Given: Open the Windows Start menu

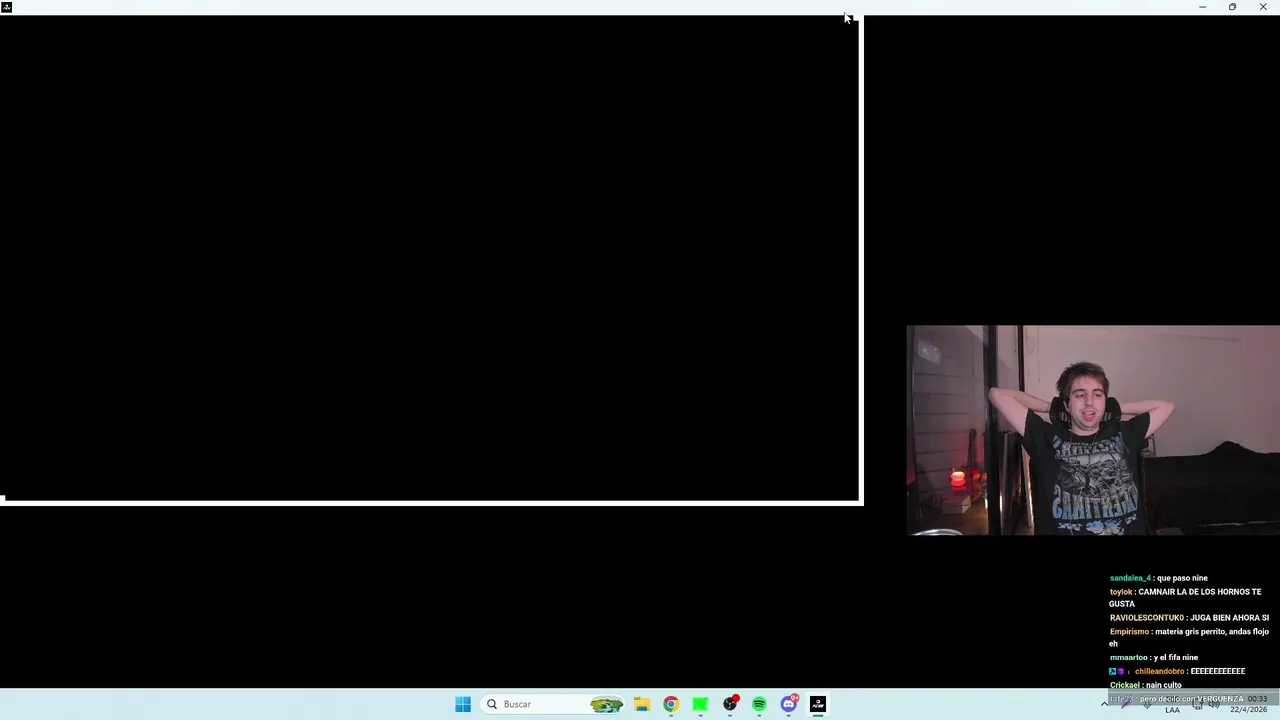Looking at the screenshot, I should tap(462, 704).
